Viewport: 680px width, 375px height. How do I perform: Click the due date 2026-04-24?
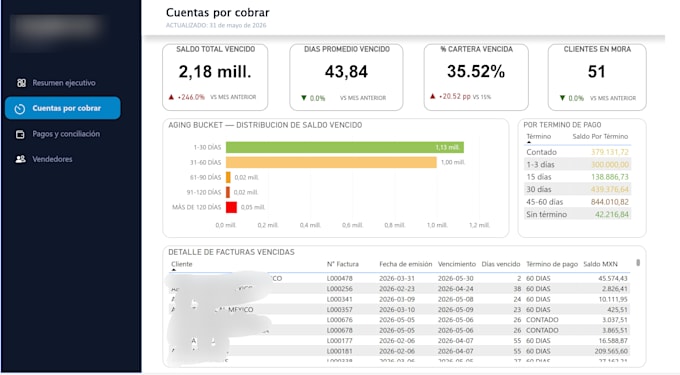455,289
